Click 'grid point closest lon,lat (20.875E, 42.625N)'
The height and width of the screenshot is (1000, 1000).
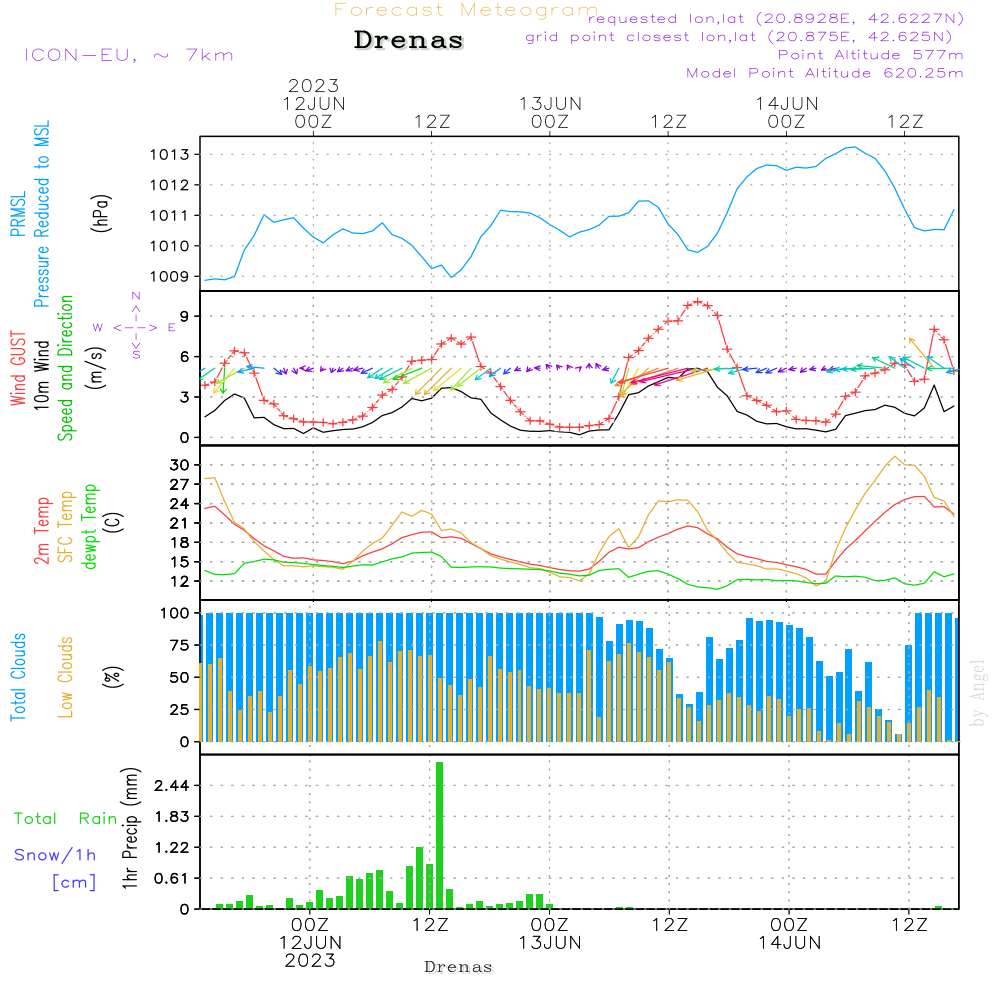[x=739, y=37]
